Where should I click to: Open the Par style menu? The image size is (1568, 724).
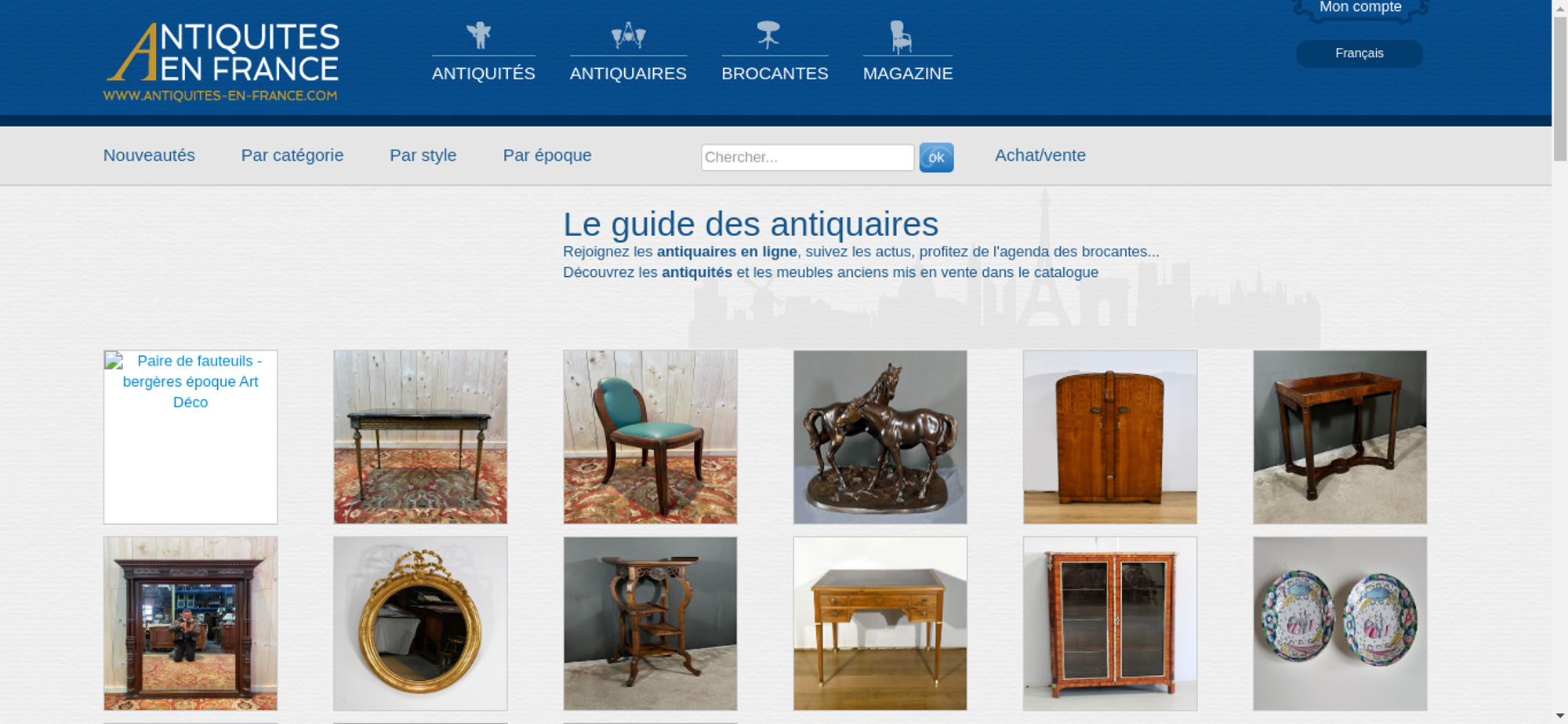(423, 155)
